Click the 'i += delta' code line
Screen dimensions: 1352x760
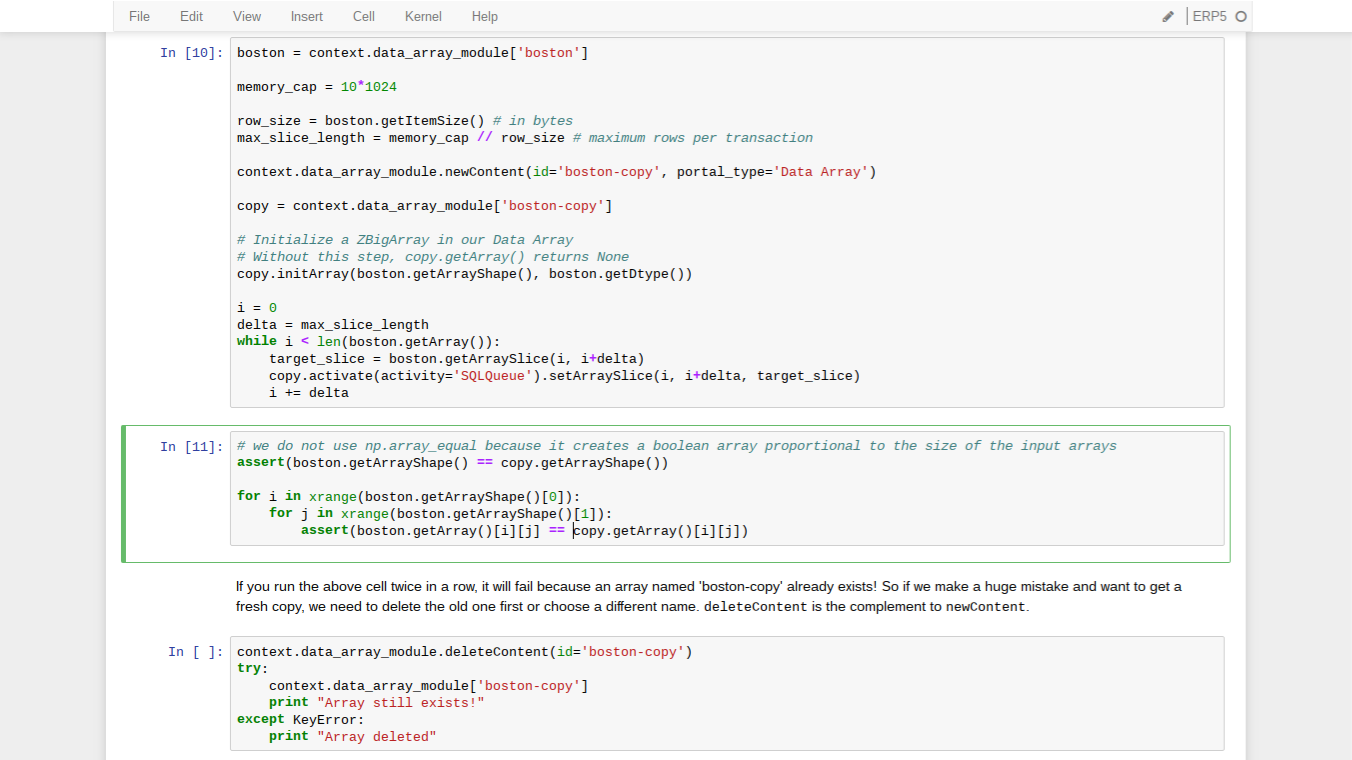(309, 393)
